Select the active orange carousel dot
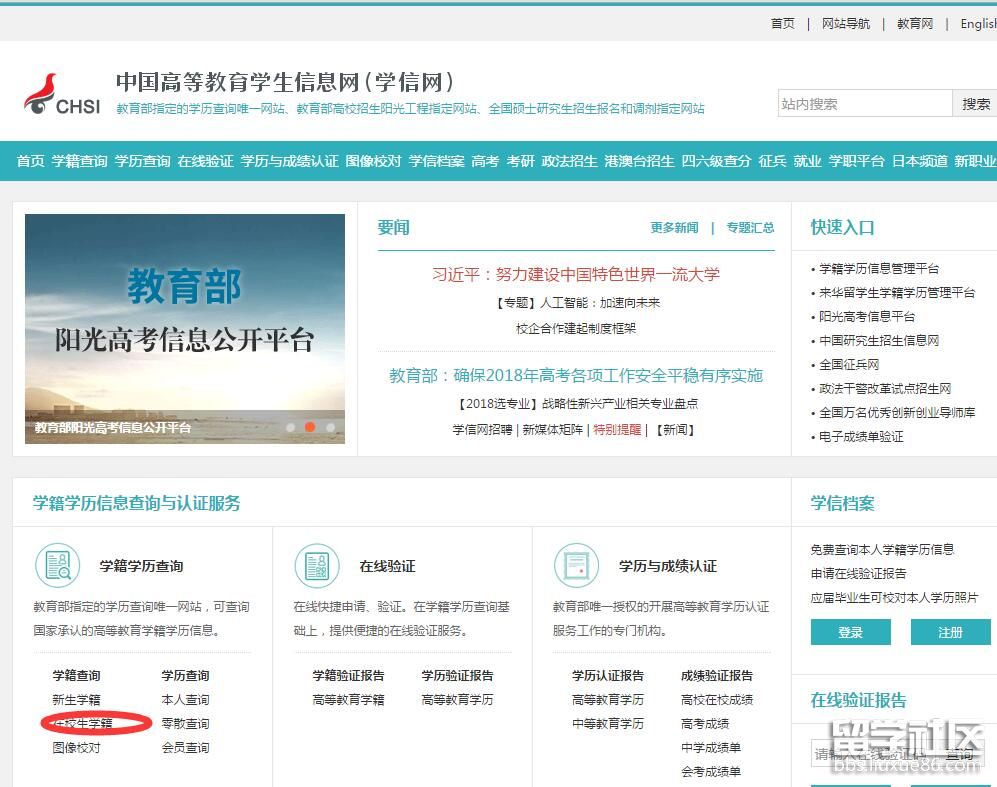The width and height of the screenshot is (997, 787). click(x=310, y=427)
